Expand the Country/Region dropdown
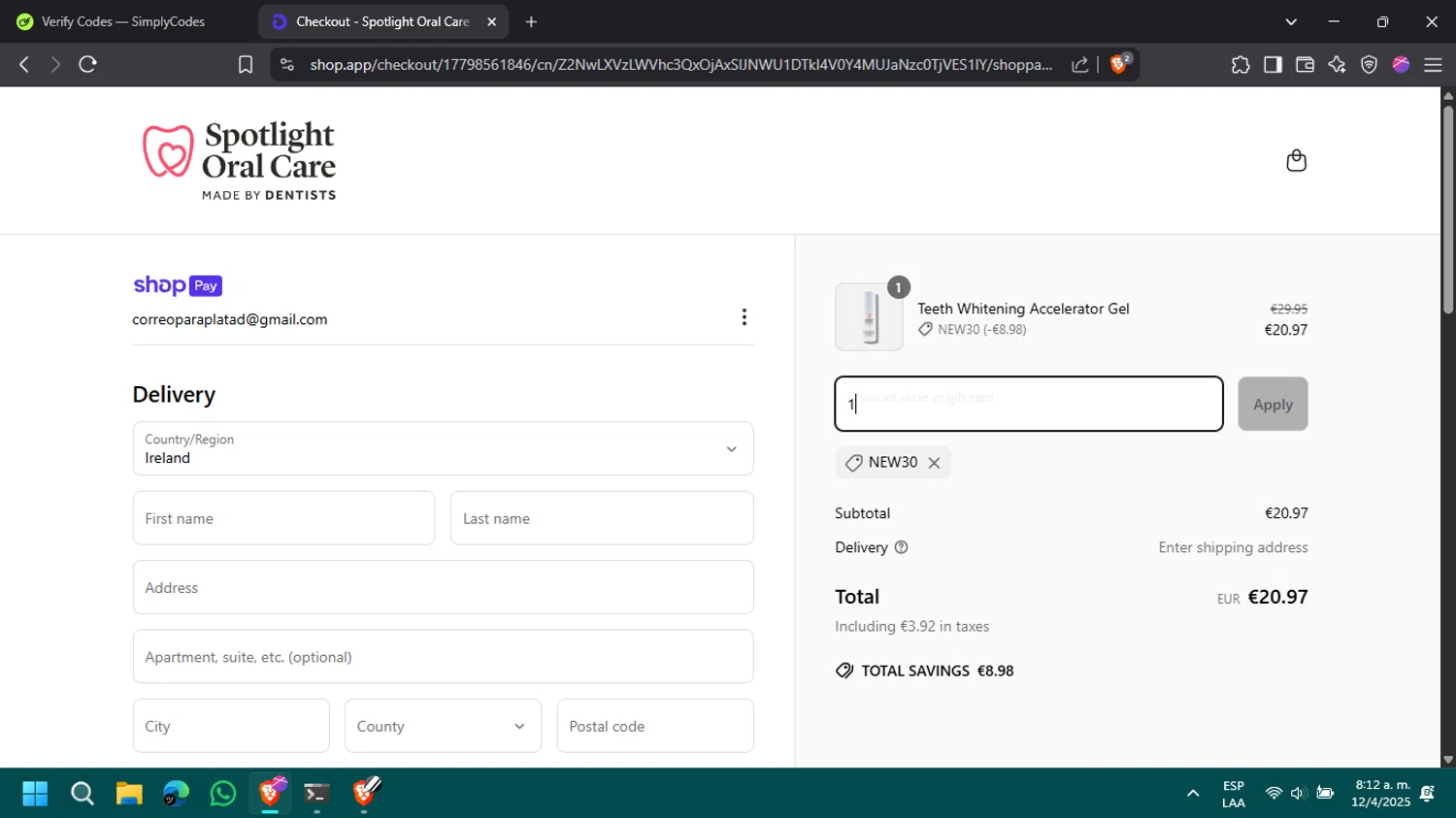The image size is (1456, 818). point(443,448)
